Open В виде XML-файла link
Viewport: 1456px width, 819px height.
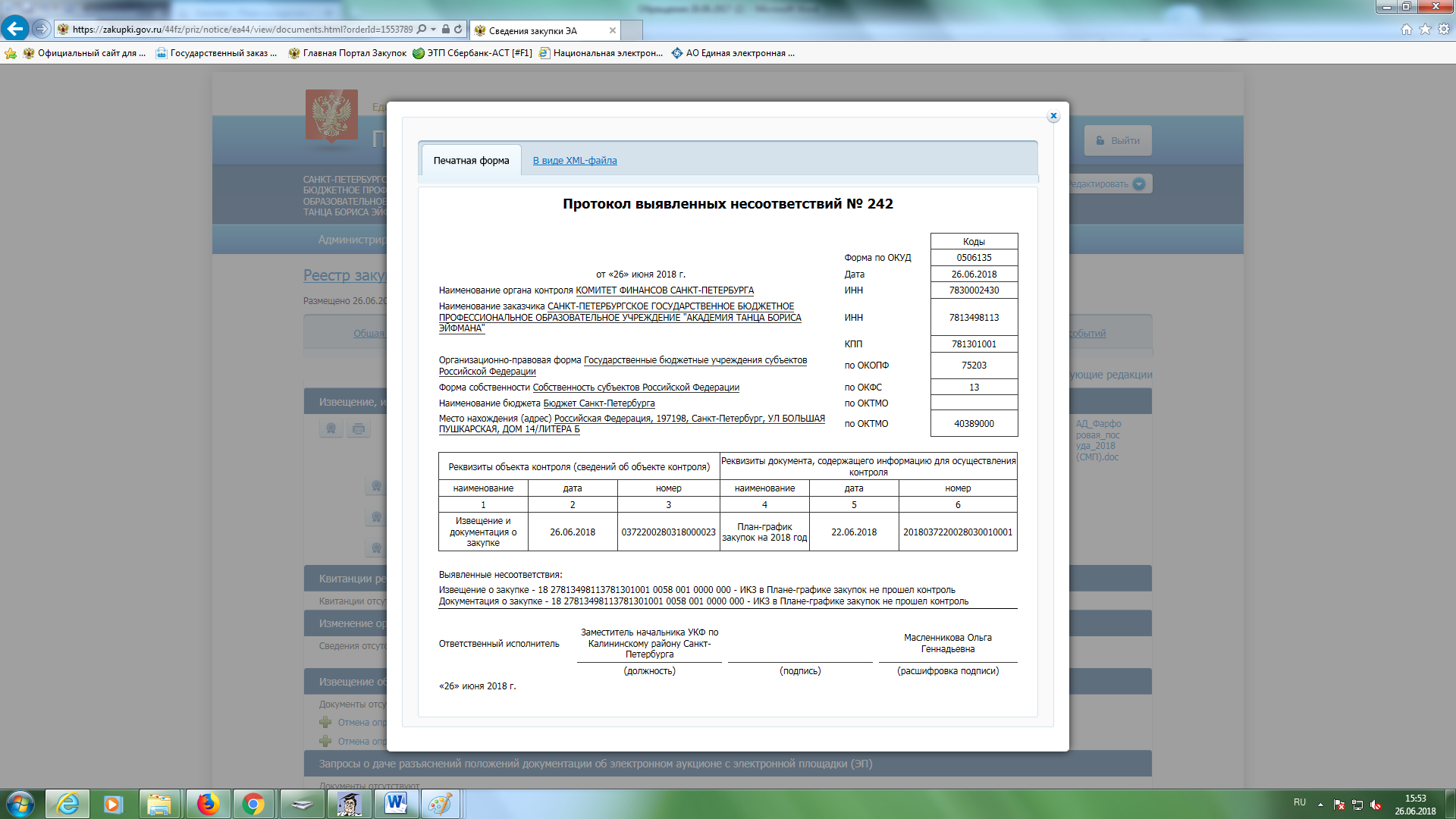574,160
